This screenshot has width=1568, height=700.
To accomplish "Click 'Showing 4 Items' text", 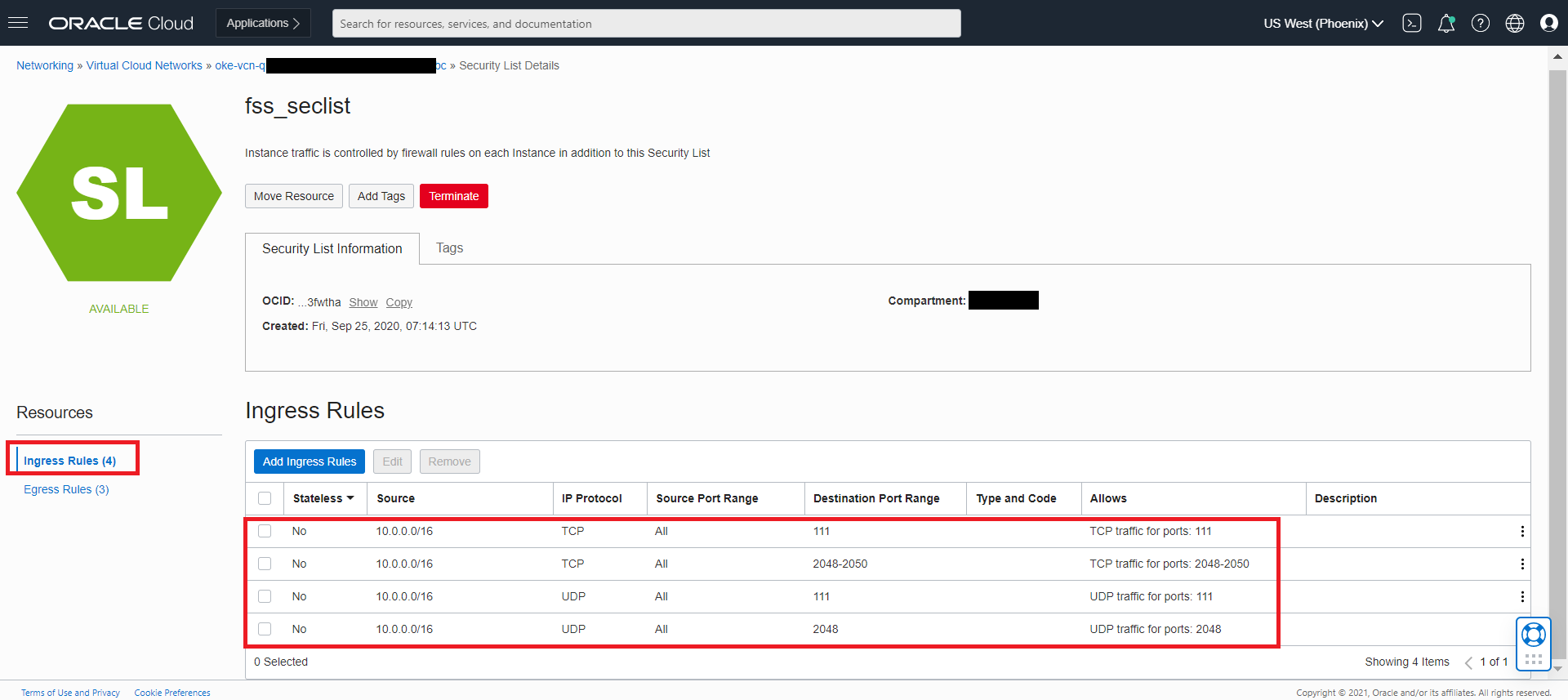I will tap(1407, 662).
